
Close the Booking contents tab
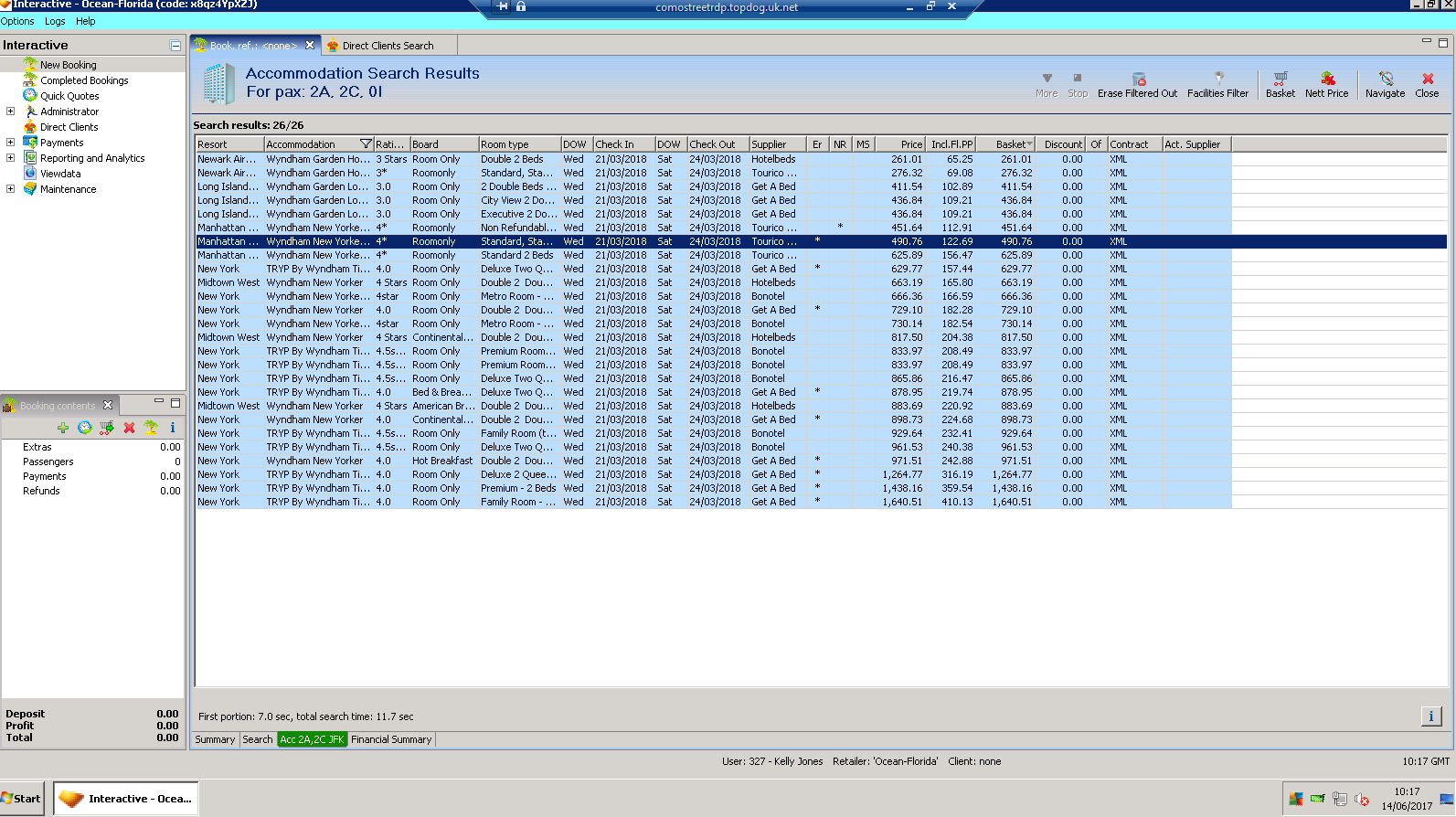[108, 405]
